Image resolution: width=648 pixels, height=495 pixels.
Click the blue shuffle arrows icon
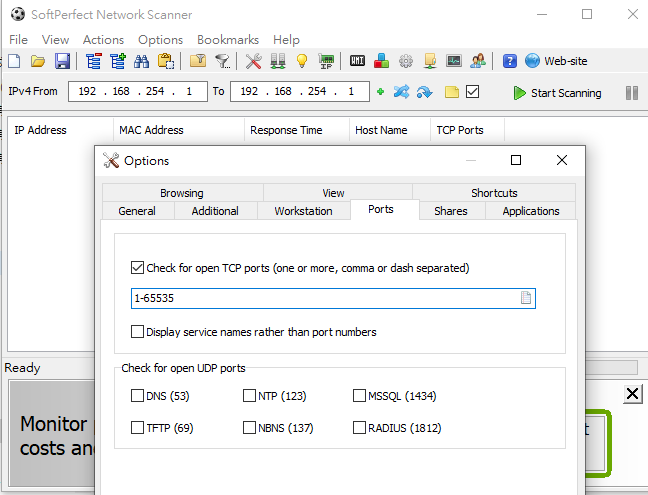[401, 92]
